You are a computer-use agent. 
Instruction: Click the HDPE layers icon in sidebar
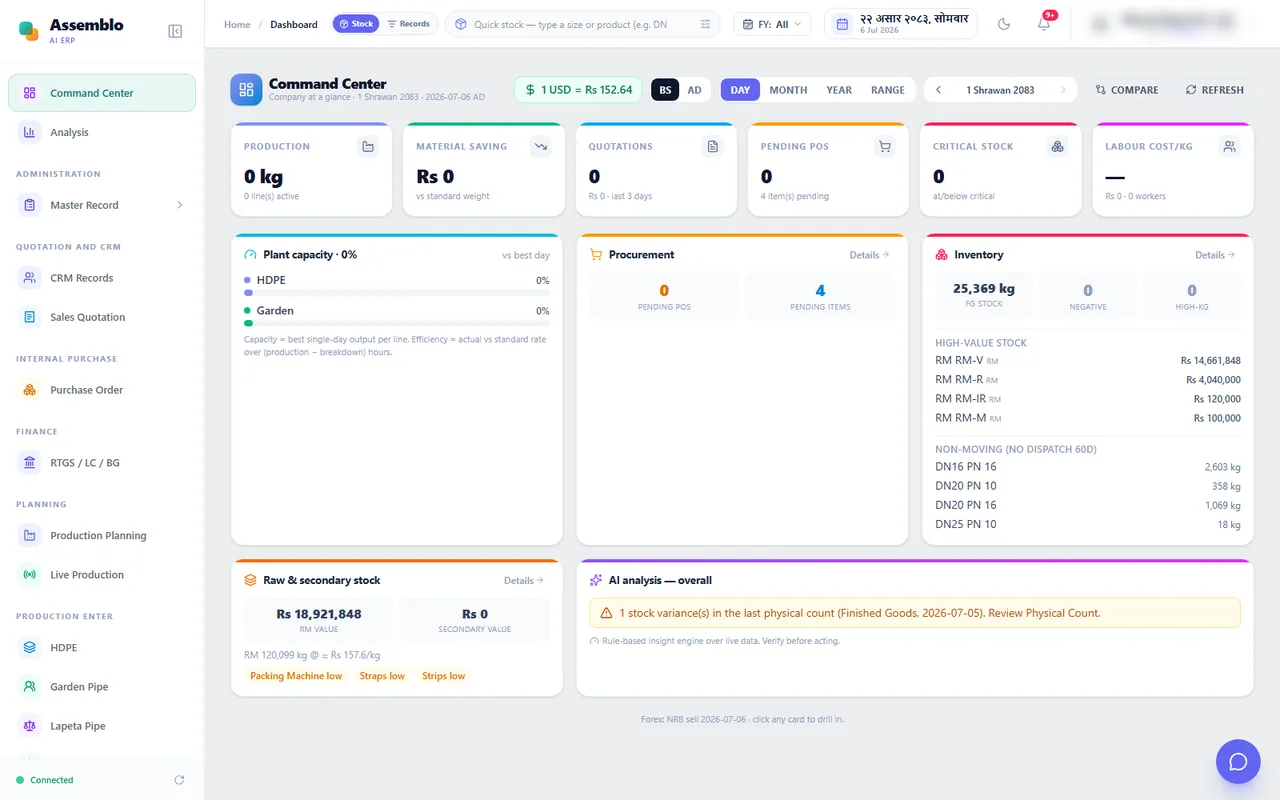tap(30, 647)
